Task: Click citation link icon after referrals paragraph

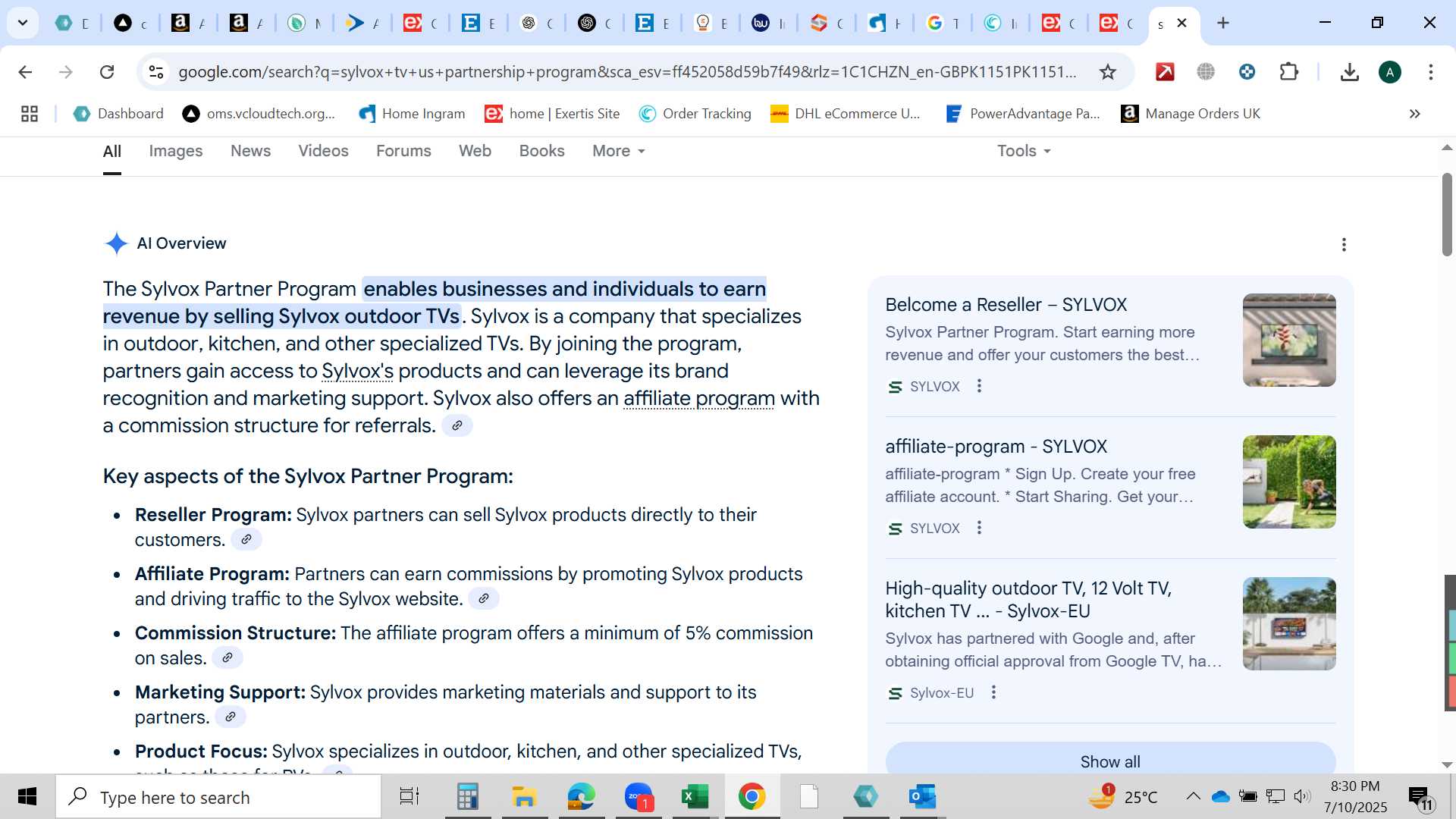Action: pyautogui.click(x=457, y=426)
